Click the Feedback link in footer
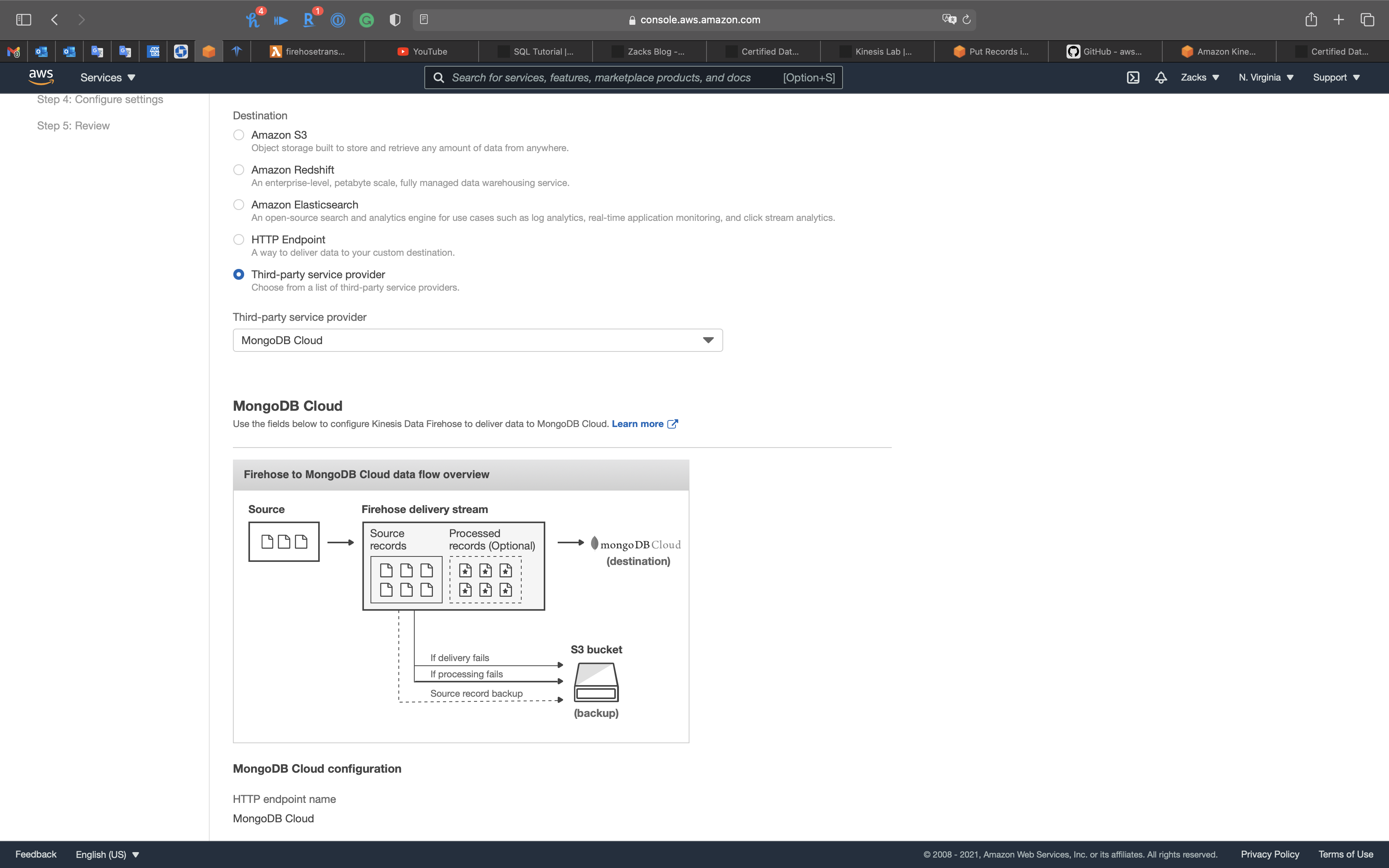1389x868 pixels. click(x=36, y=854)
